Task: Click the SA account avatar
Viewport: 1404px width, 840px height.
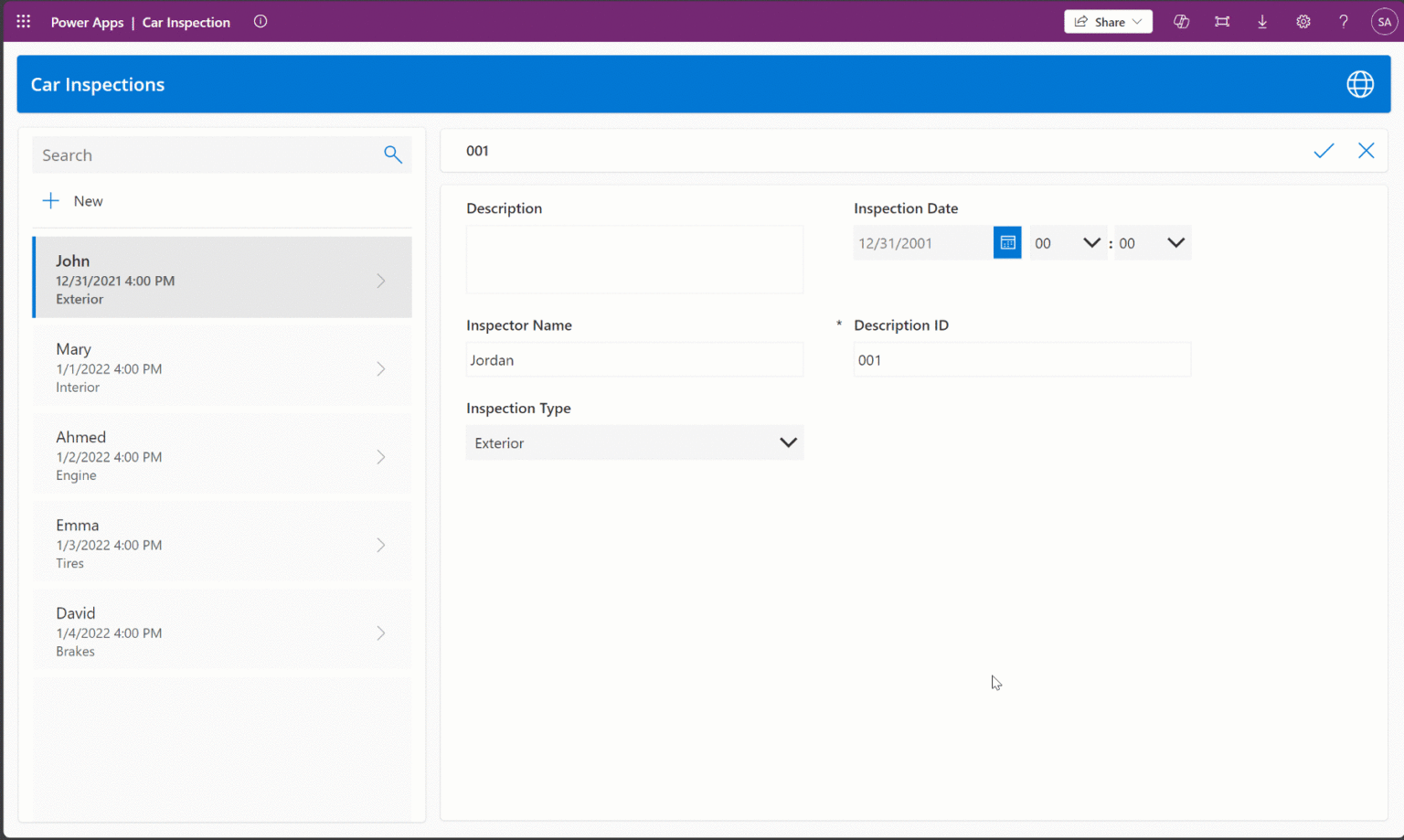Action: coord(1384,21)
